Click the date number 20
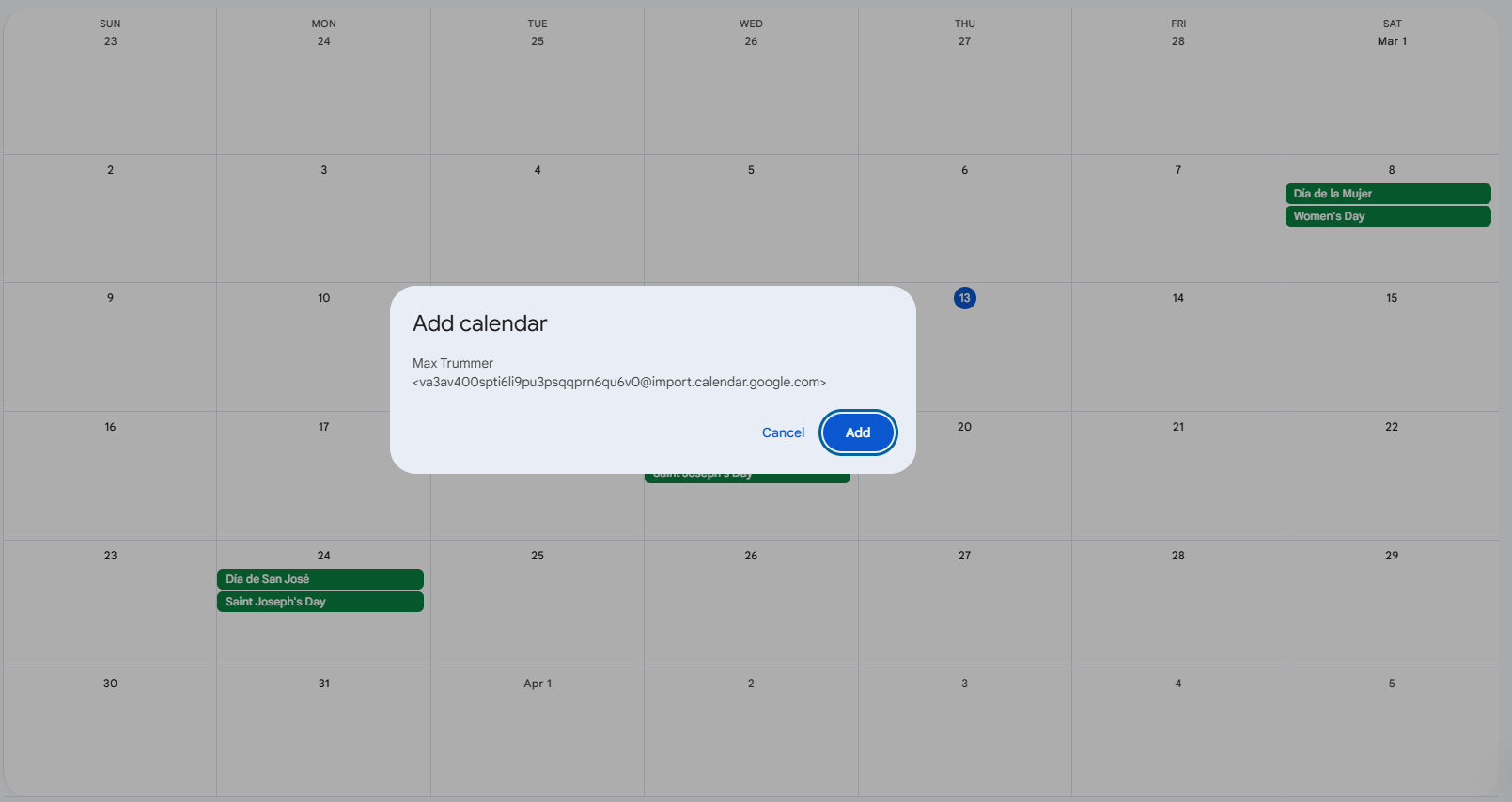The width and height of the screenshot is (1512, 802). (x=964, y=427)
